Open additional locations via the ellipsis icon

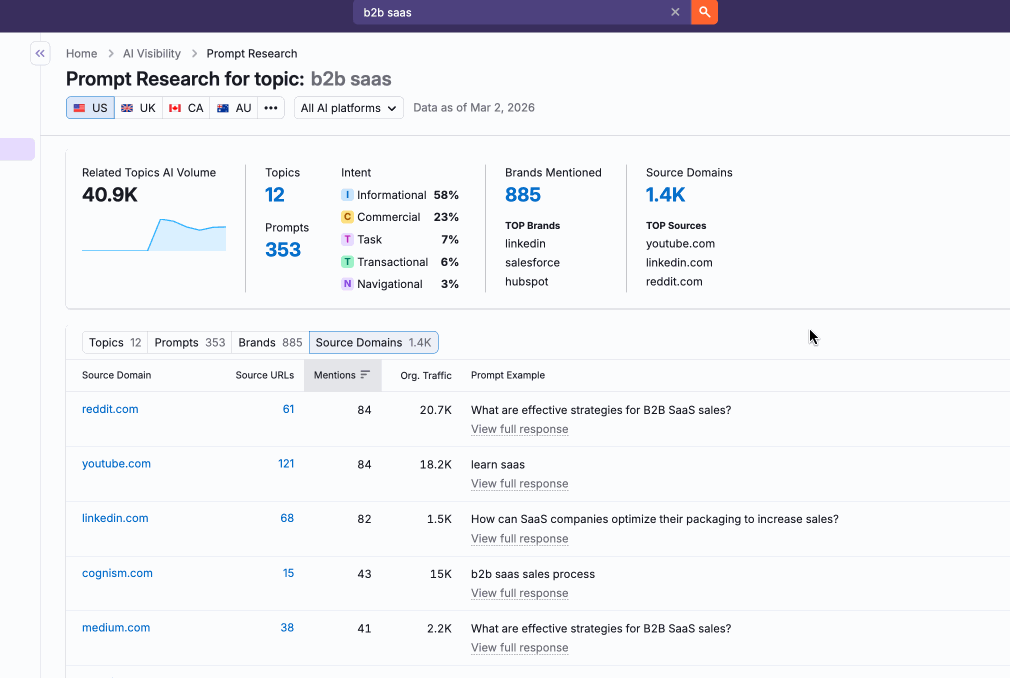coord(270,107)
